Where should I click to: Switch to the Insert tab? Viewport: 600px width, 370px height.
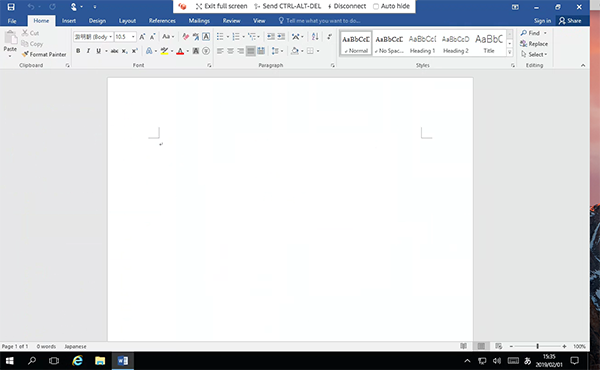click(69, 21)
